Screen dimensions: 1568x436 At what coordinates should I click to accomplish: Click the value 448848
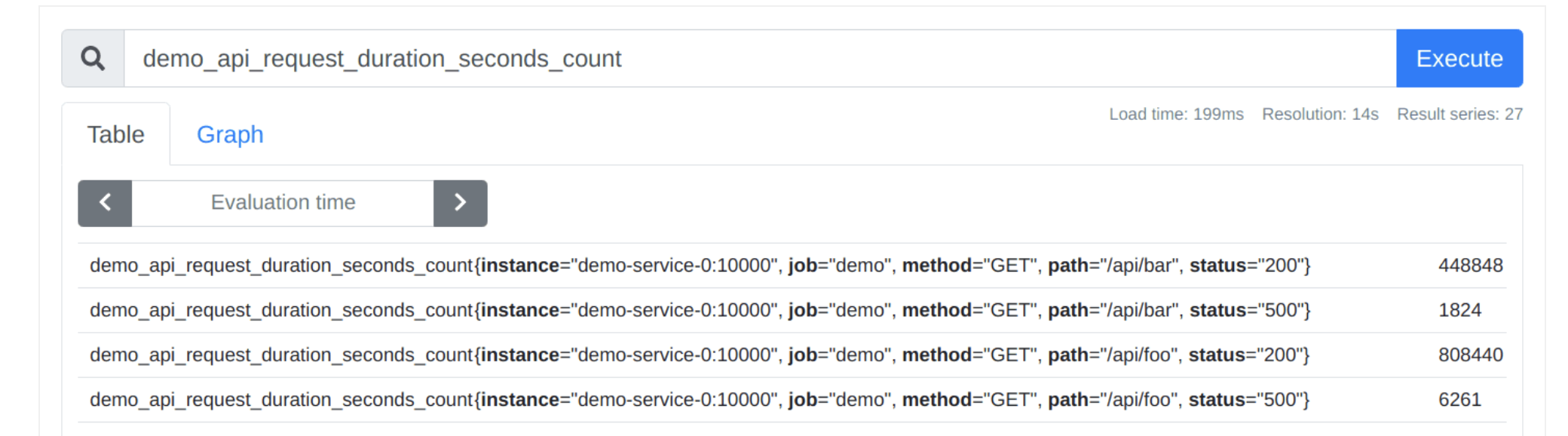point(1470,266)
